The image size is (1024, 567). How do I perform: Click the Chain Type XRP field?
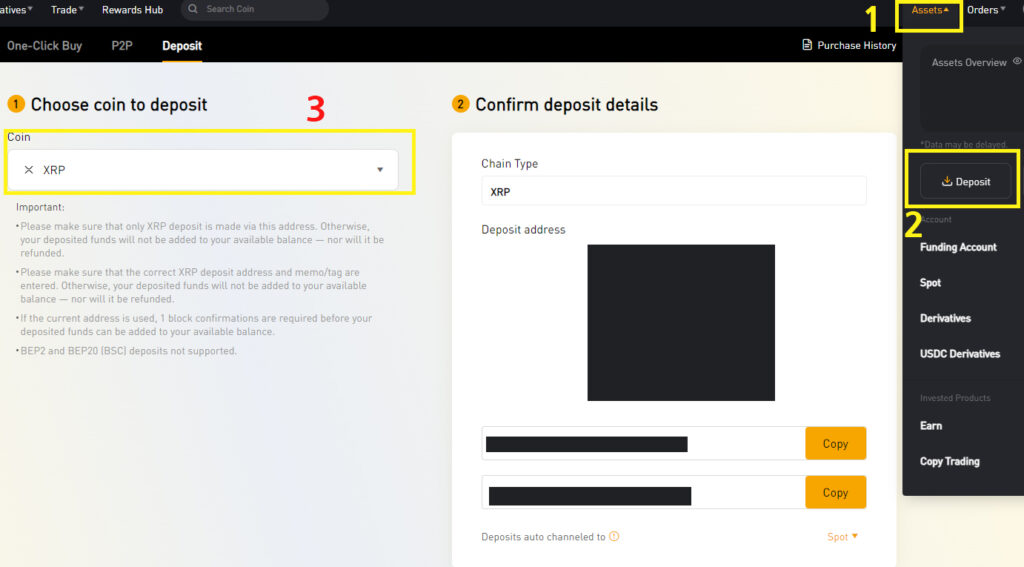point(673,191)
